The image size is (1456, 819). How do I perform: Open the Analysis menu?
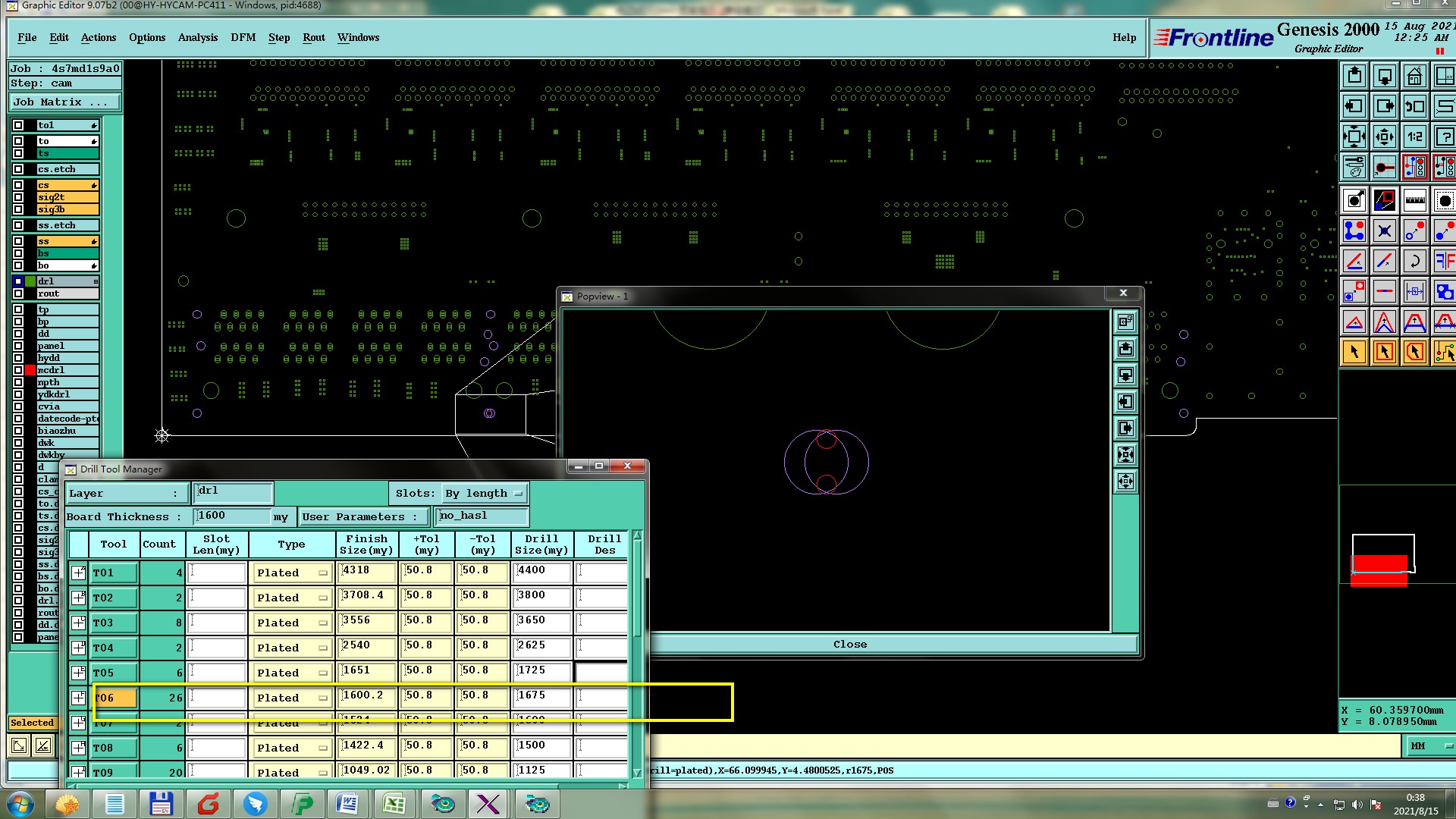(x=197, y=37)
